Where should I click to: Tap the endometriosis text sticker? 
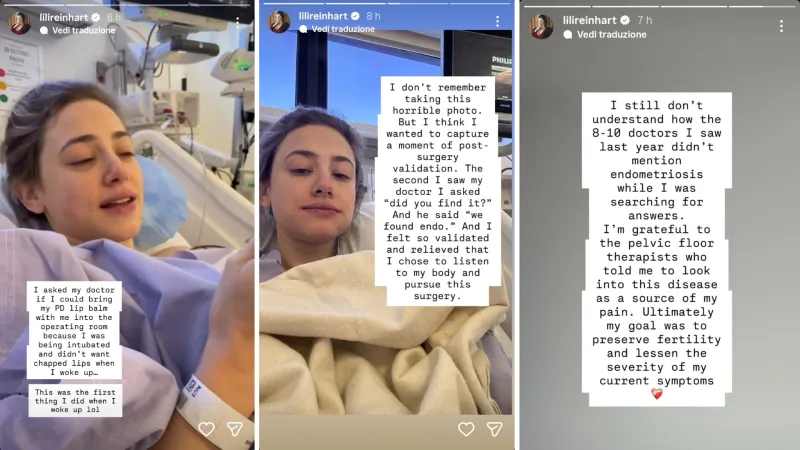[657, 249]
